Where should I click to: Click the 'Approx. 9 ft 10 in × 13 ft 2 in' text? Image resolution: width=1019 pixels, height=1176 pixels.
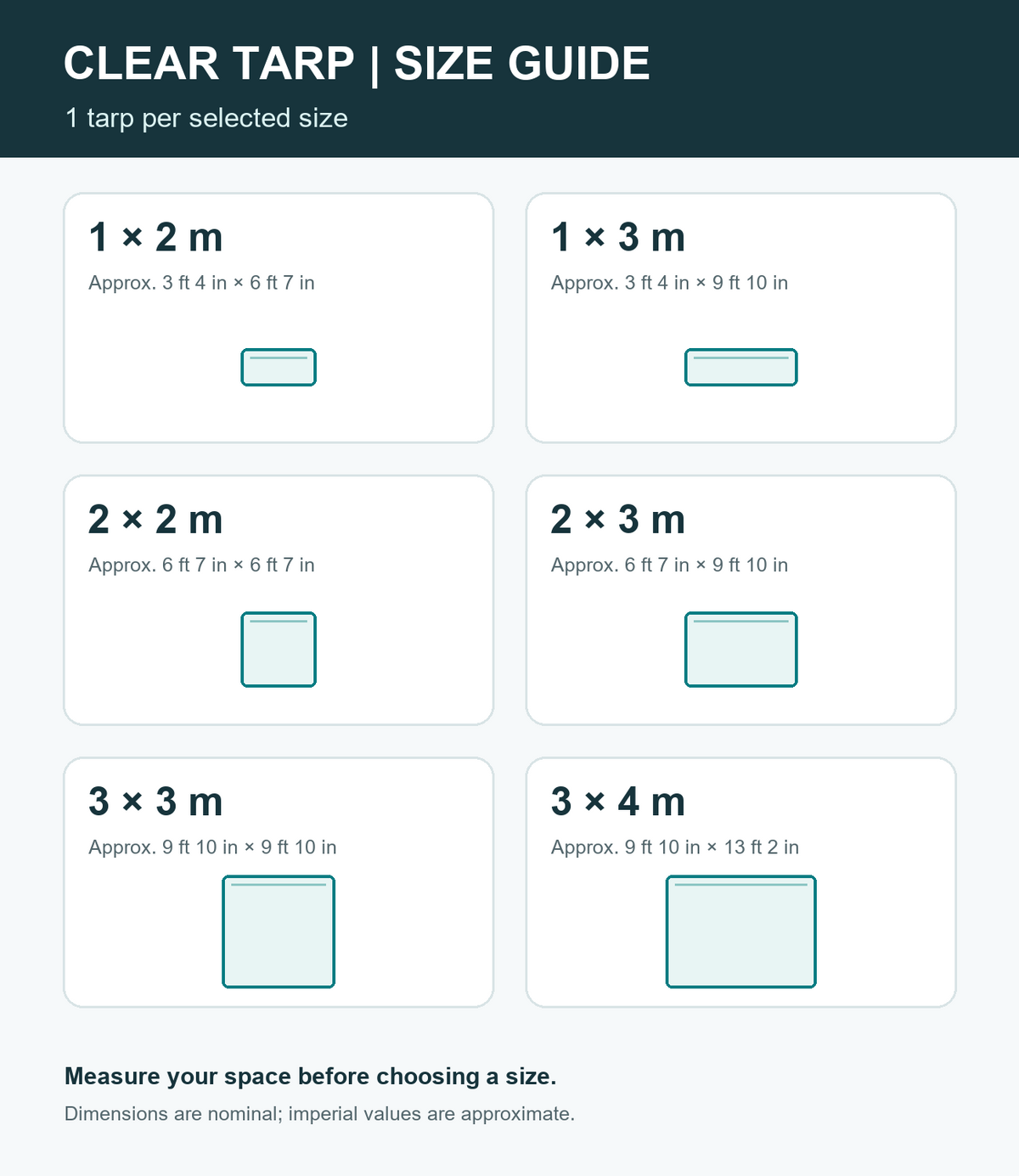[x=675, y=847]
